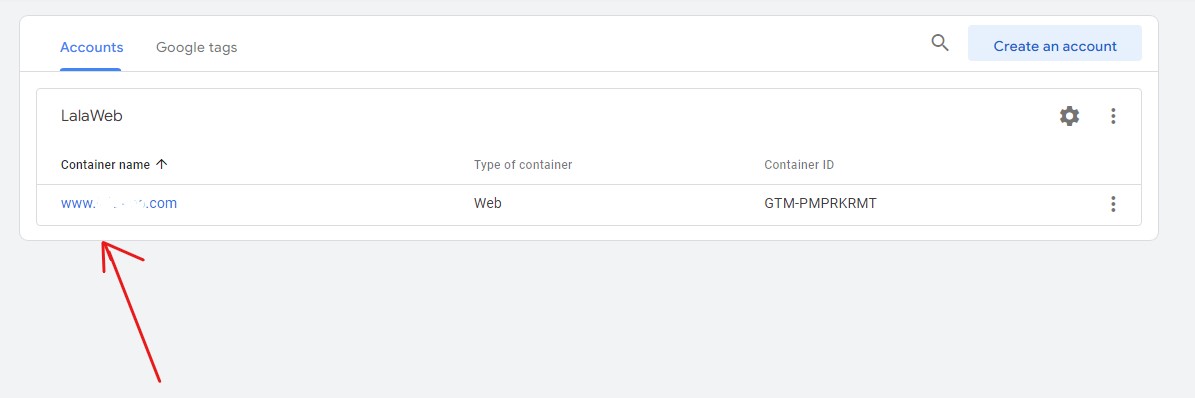Sort by Container name column header
This screenshot has height=398, width=1195.
click(105, 164)
